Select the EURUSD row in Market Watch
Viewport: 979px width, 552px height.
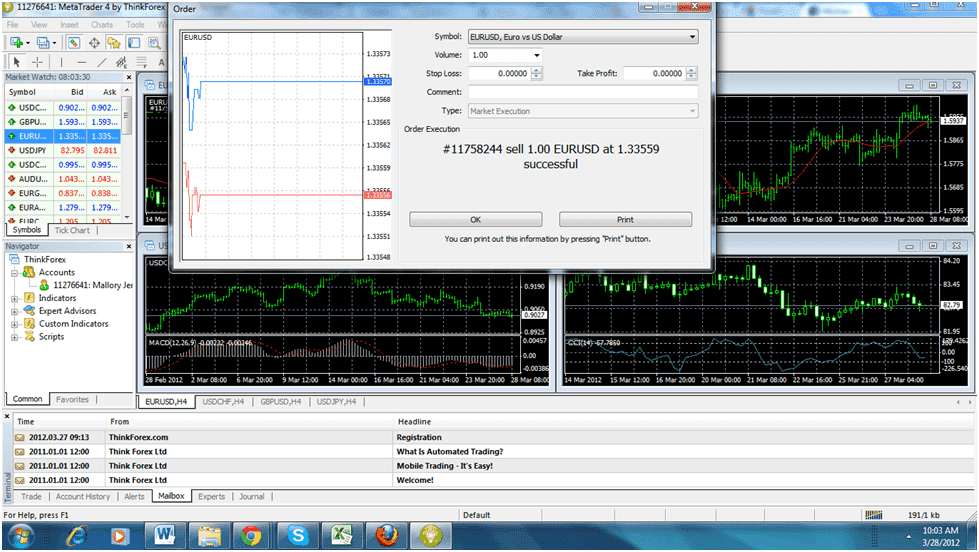63,136
